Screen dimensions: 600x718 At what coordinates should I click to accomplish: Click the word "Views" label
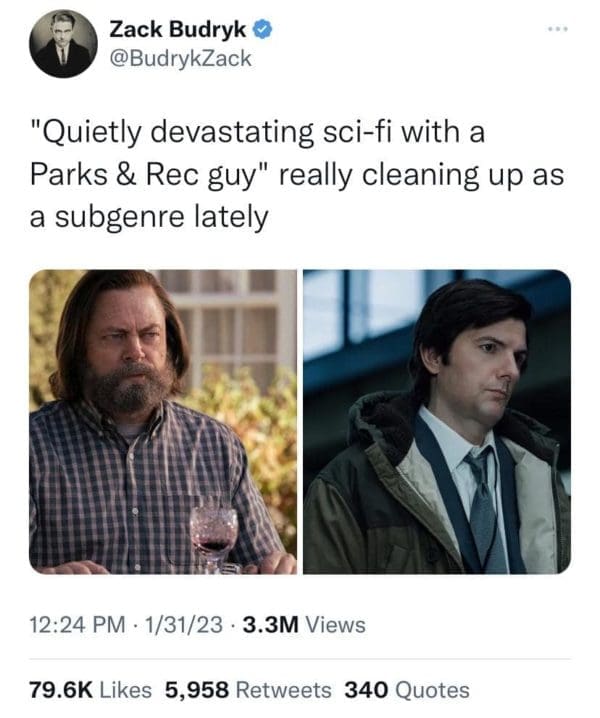(x=333, y=626)
